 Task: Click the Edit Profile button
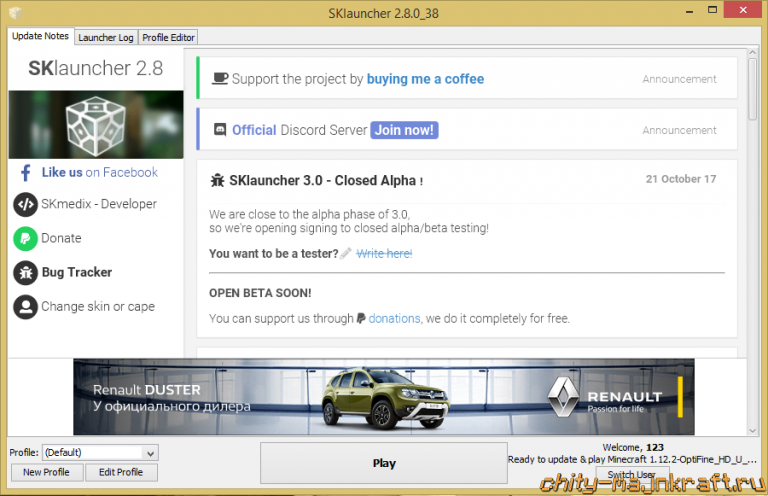121,472
